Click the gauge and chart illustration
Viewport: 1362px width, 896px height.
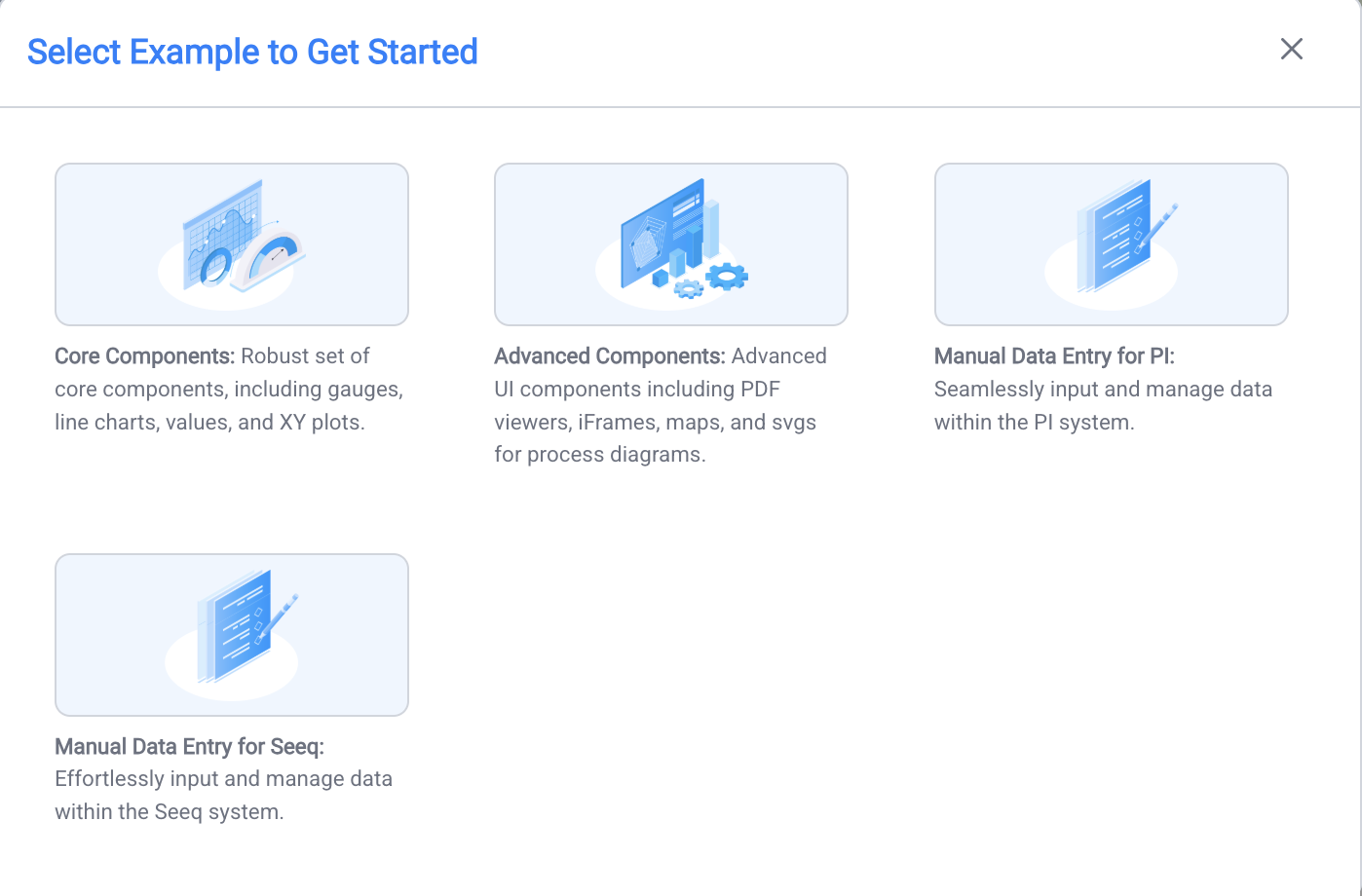(232, 243)
